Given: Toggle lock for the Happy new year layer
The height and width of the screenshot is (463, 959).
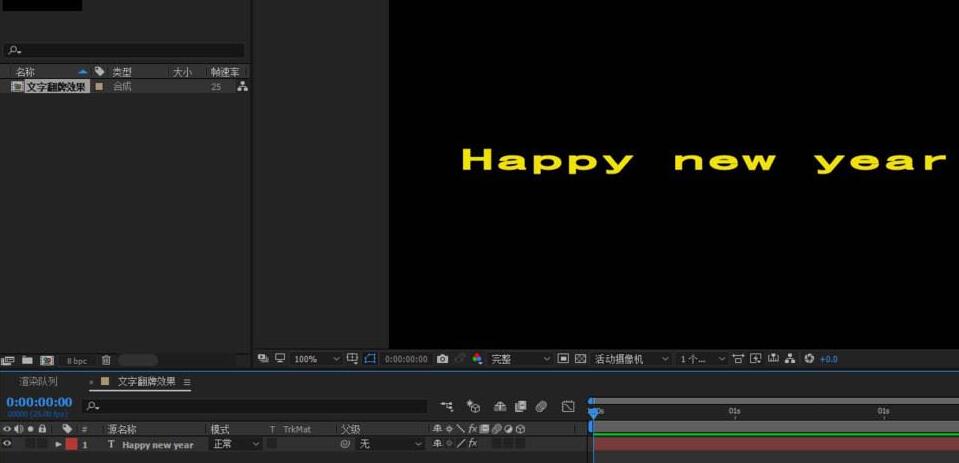Looking at the screenshot, I should coord(42,445).
